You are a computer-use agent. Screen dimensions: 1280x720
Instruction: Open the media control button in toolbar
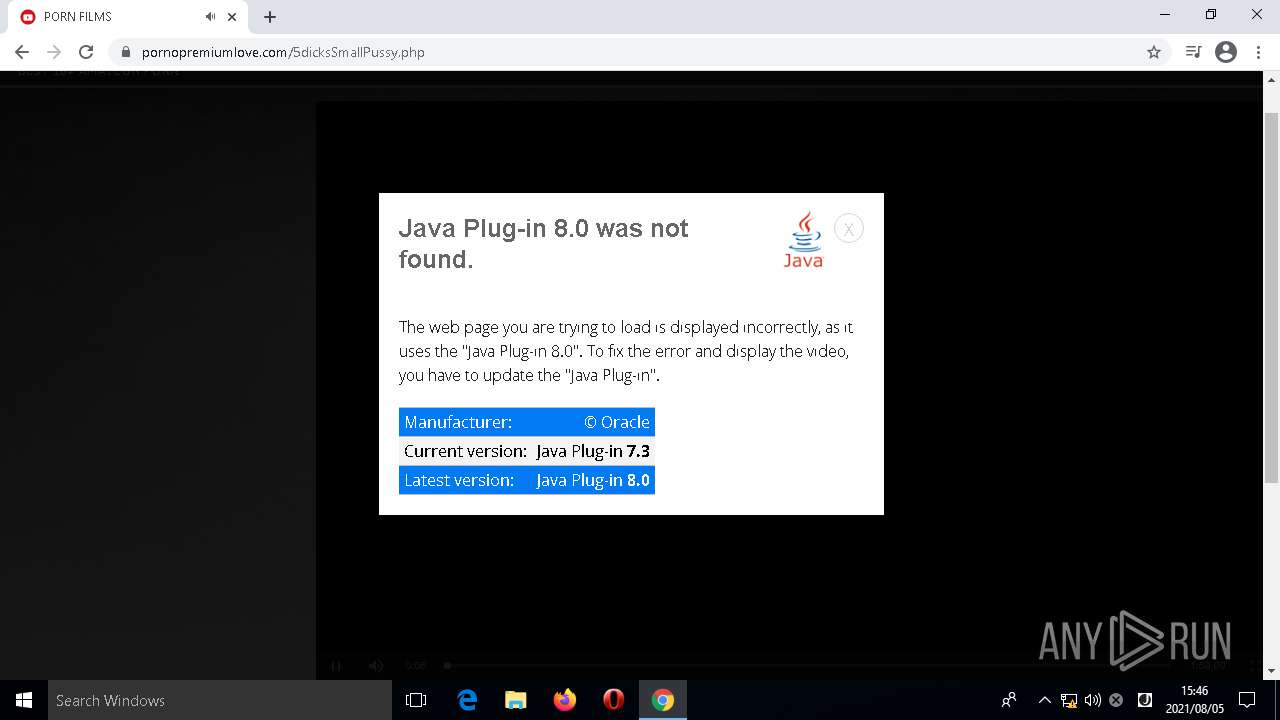[x=1193, y=52]
